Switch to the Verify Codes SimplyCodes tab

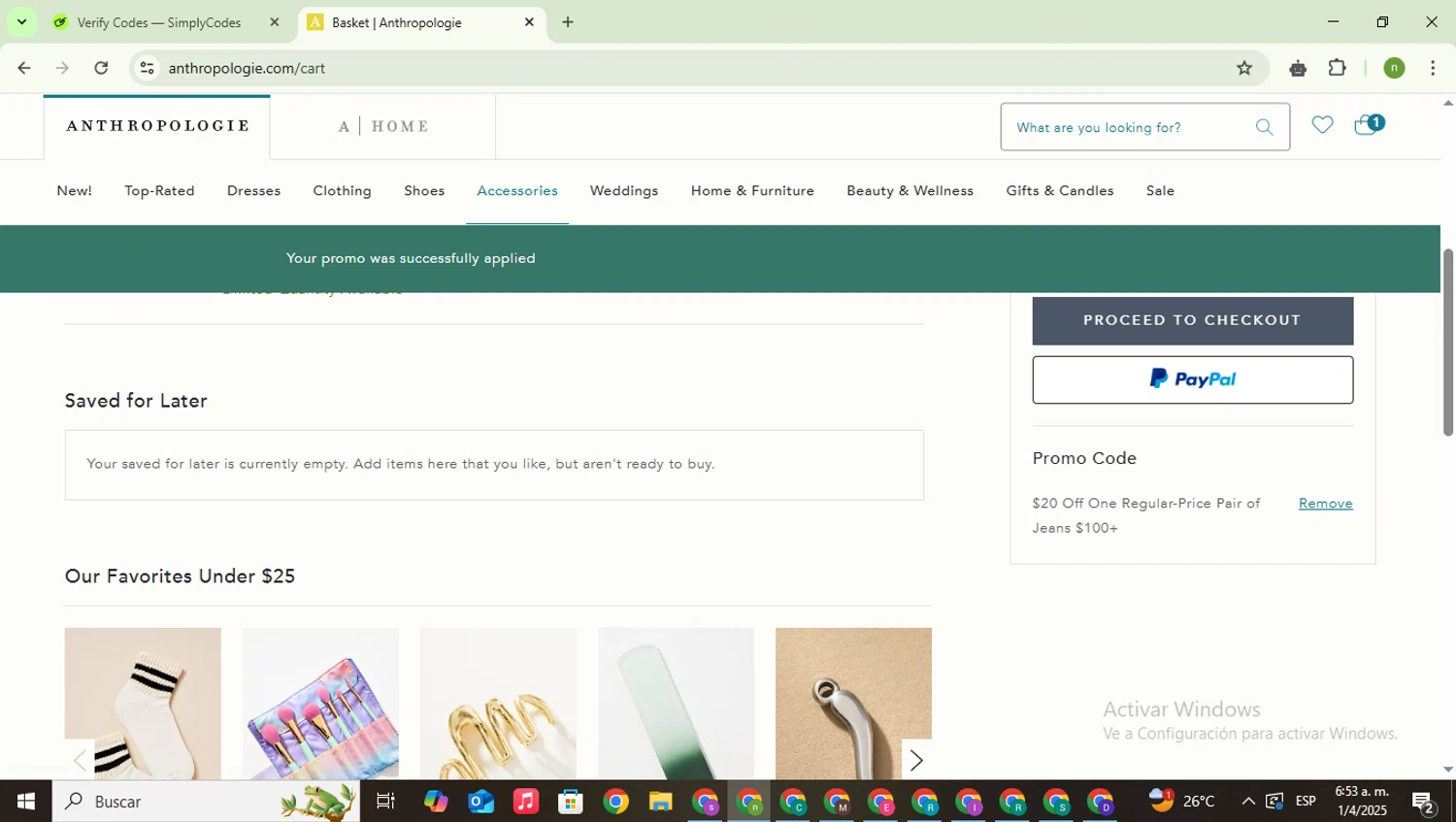tap(159, 22)
